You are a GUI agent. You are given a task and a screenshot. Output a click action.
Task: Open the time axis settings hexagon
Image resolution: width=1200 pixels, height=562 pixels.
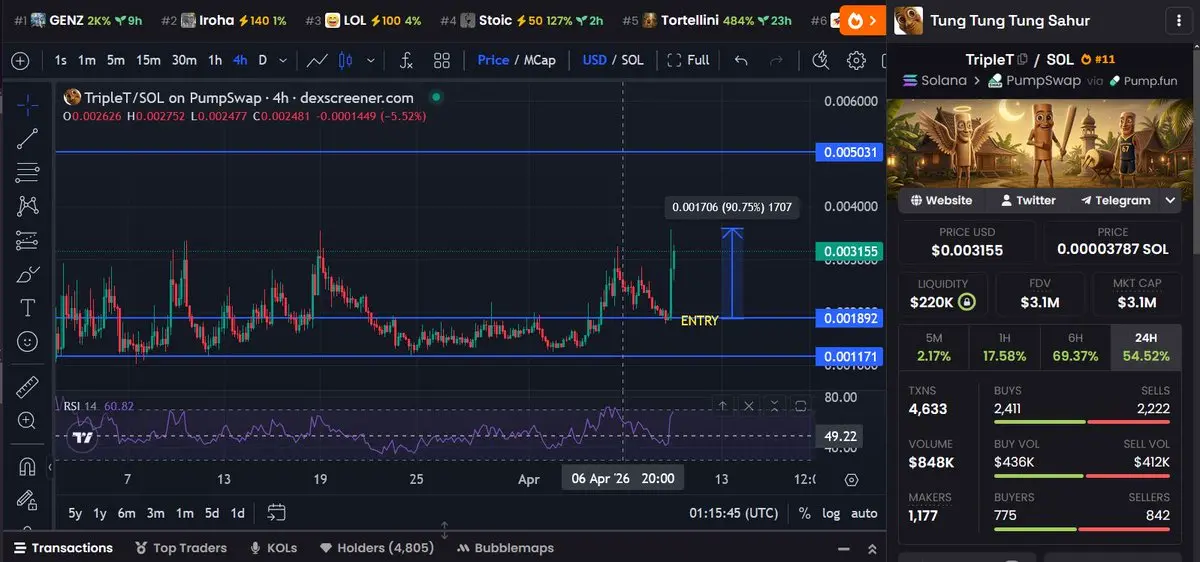pos(851,479)
